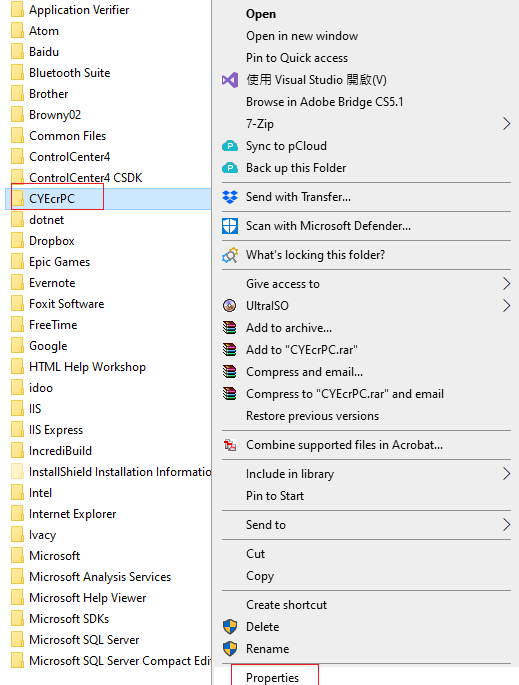Open Properties from the context menu
Image resolution: width=519 pixels, height=685 pixels.
tap(273, 678)
